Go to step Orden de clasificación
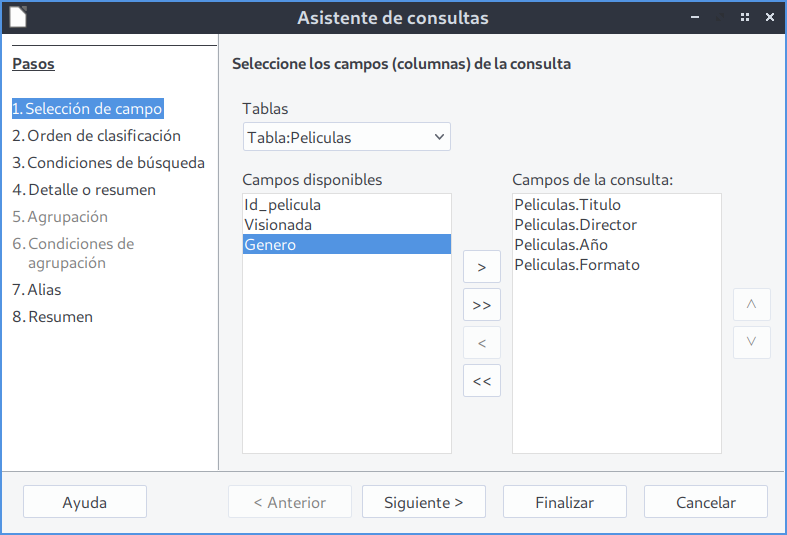Screen dimensions: 787x535 [96, 135]
